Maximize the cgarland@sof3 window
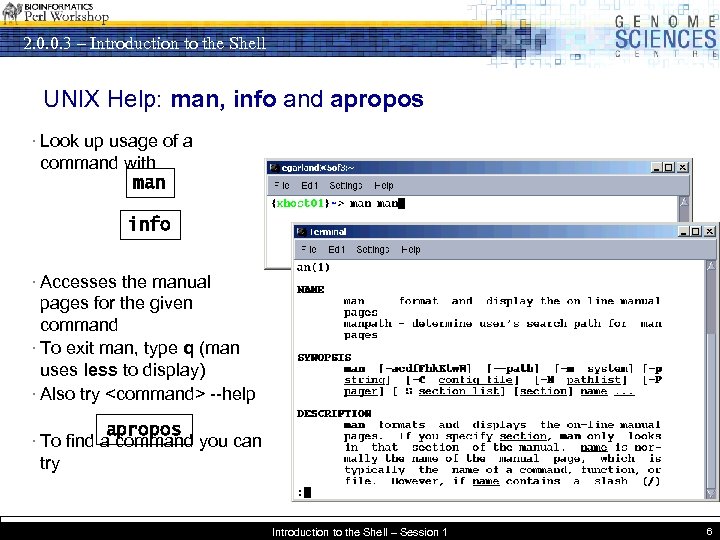The image size is (720, 540). pyautogui.click(x=669, y=168)
